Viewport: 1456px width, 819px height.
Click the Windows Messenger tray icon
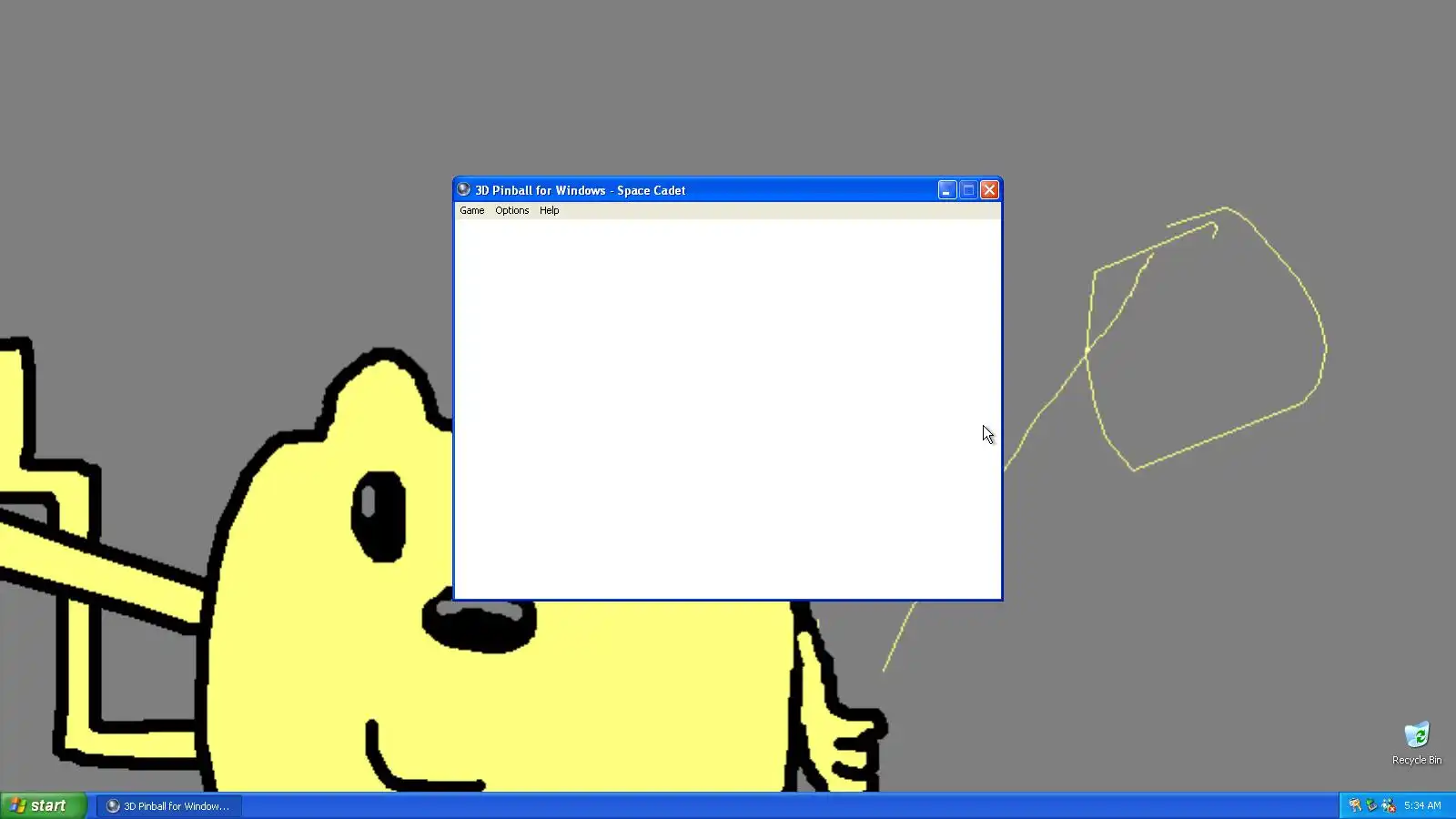pos(1389,805)
